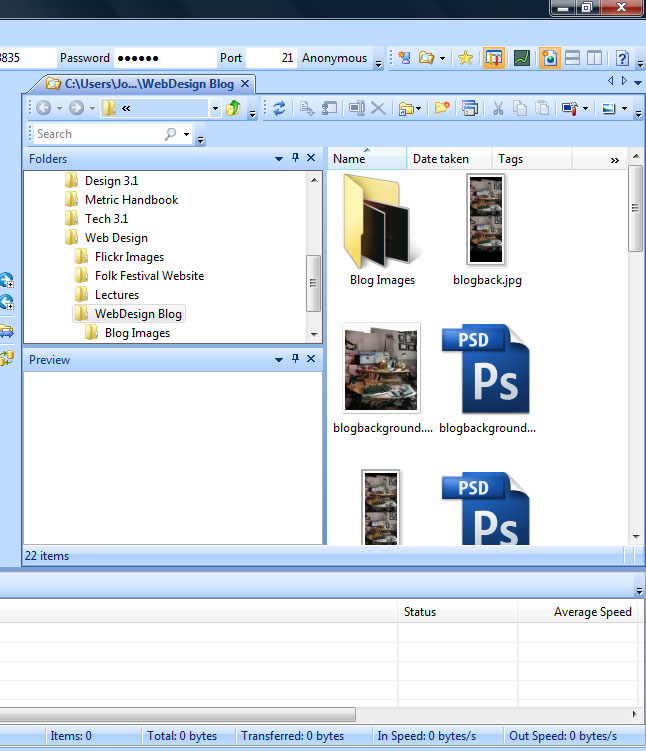The image size is (646, 751).
Task: Open the tab list dropdown arrow
Action: coord(638,82)
